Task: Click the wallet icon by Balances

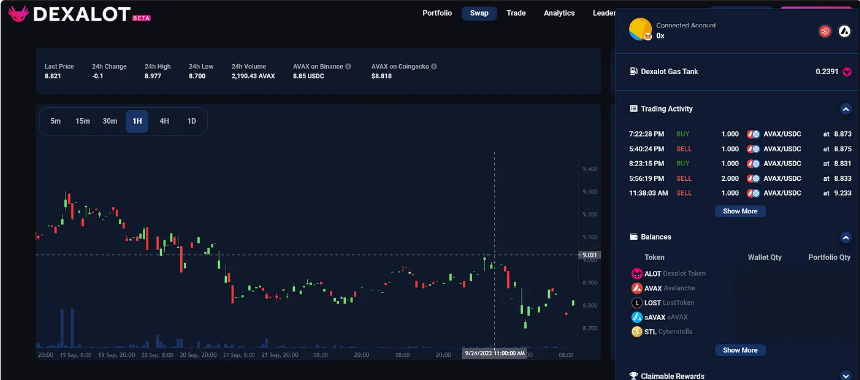Action: click(633, 237)
